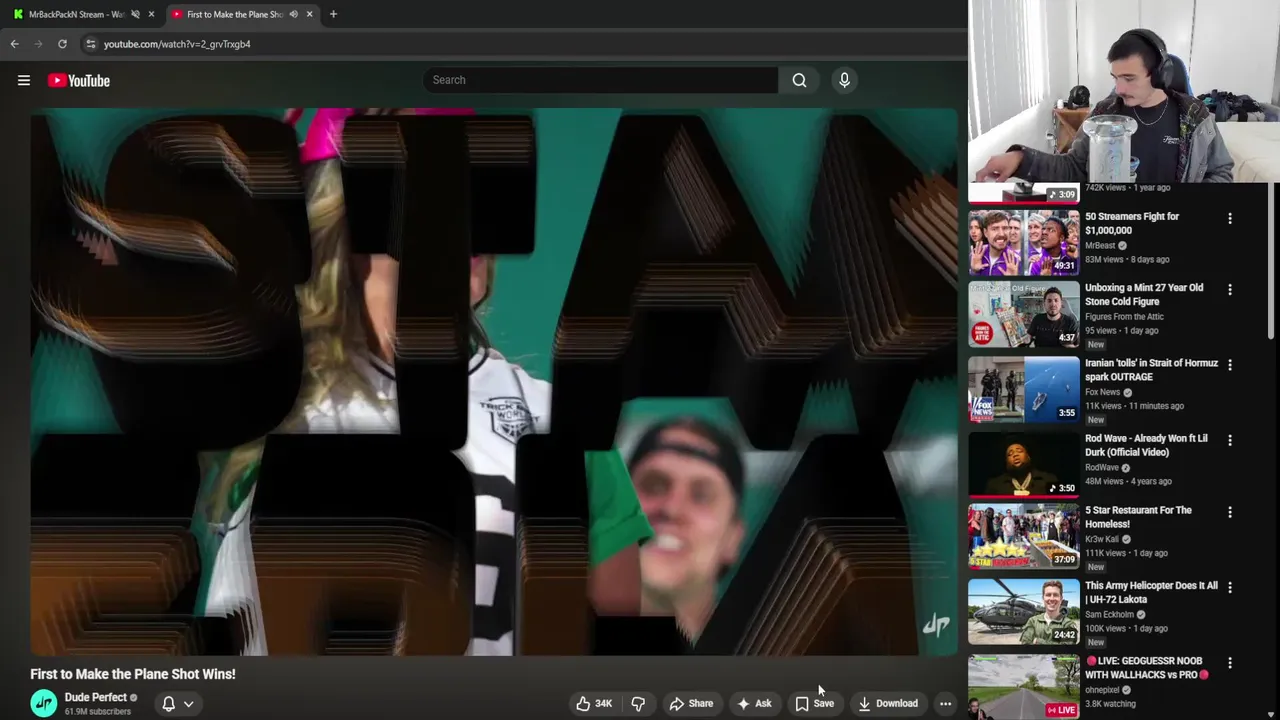Image resolution: width=1280 pixels, height=720 pixels.
Task: Save video to a playlist
Action: [x=814, y=703]
